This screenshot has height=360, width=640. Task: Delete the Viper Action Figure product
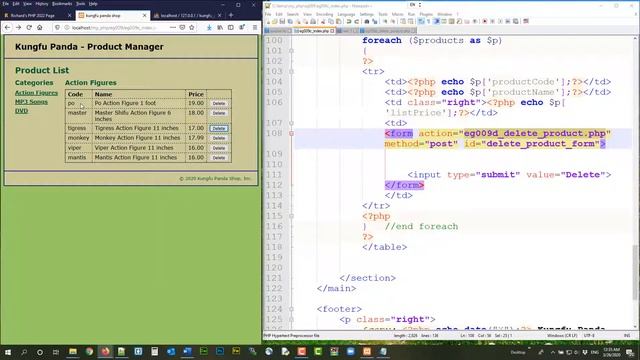[219, 148]
